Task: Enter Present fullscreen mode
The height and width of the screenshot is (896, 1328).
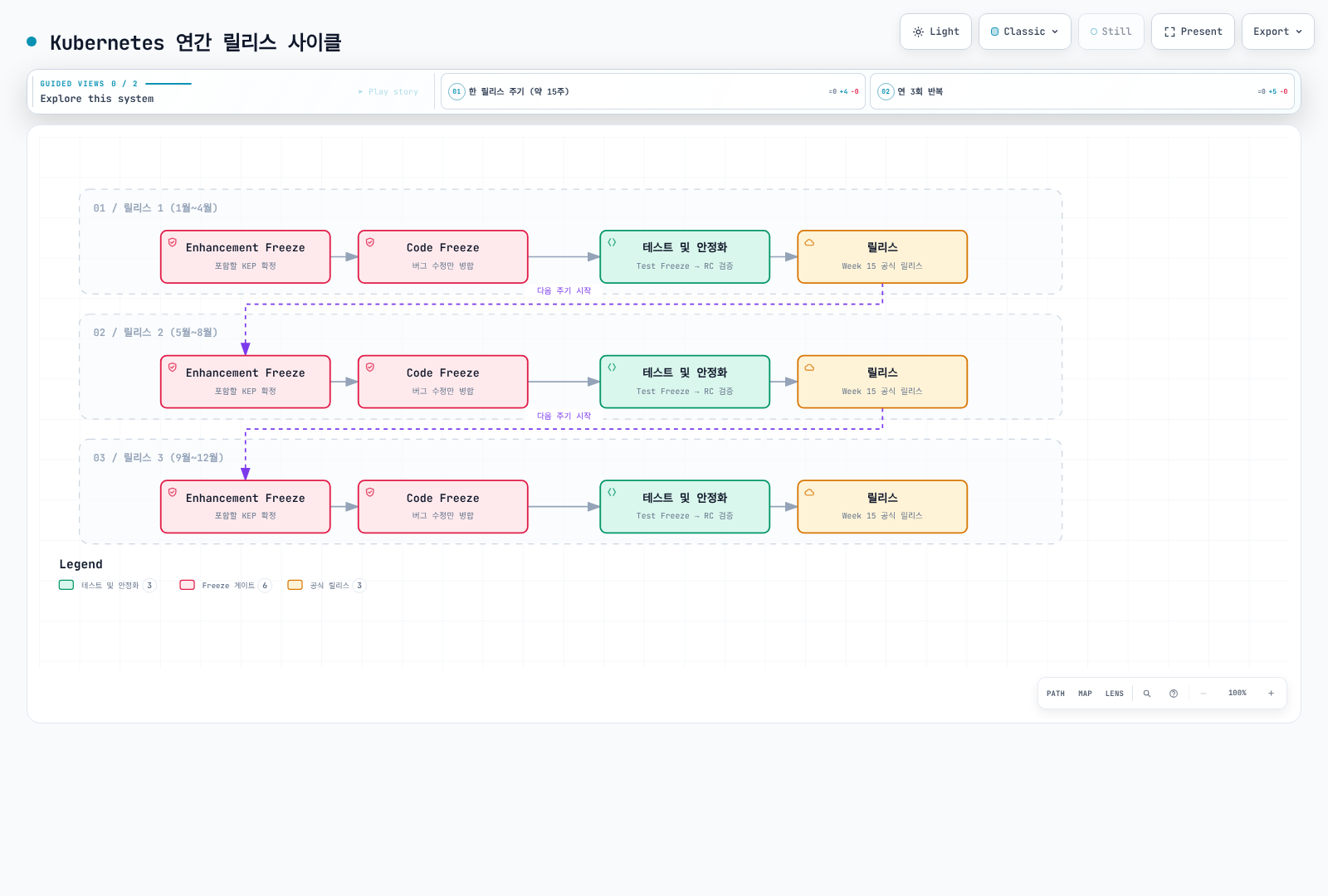Action: click(1193, 32)
